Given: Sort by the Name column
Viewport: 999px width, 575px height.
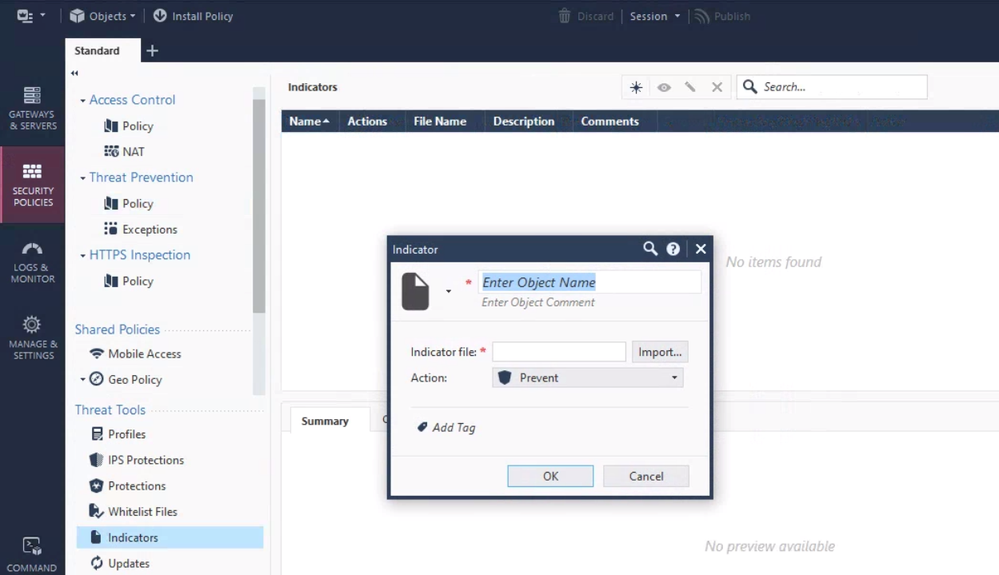Looking at the screenshot, I should pos(309,121).
